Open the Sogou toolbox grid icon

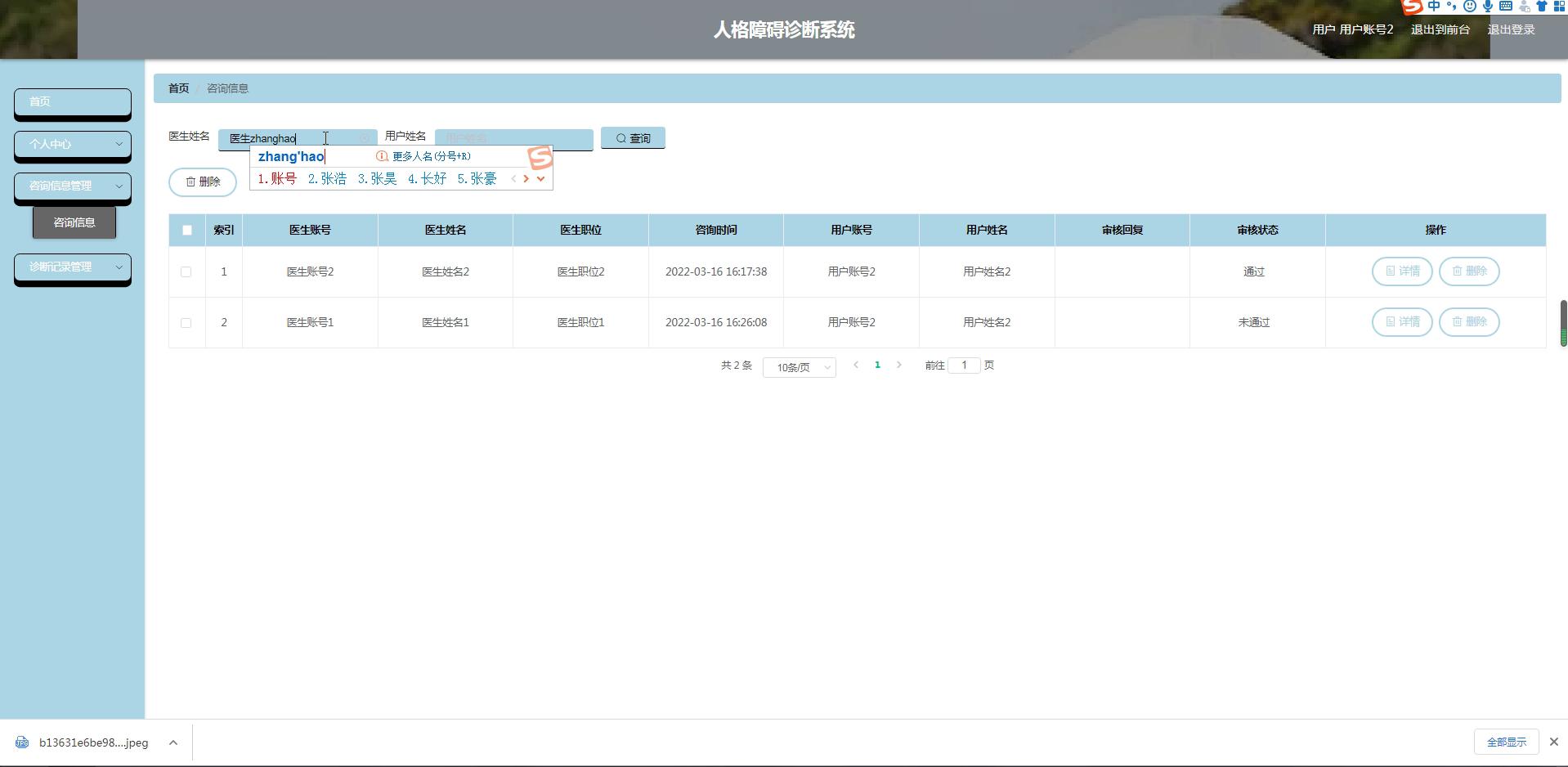click(x=1558, y=7)
